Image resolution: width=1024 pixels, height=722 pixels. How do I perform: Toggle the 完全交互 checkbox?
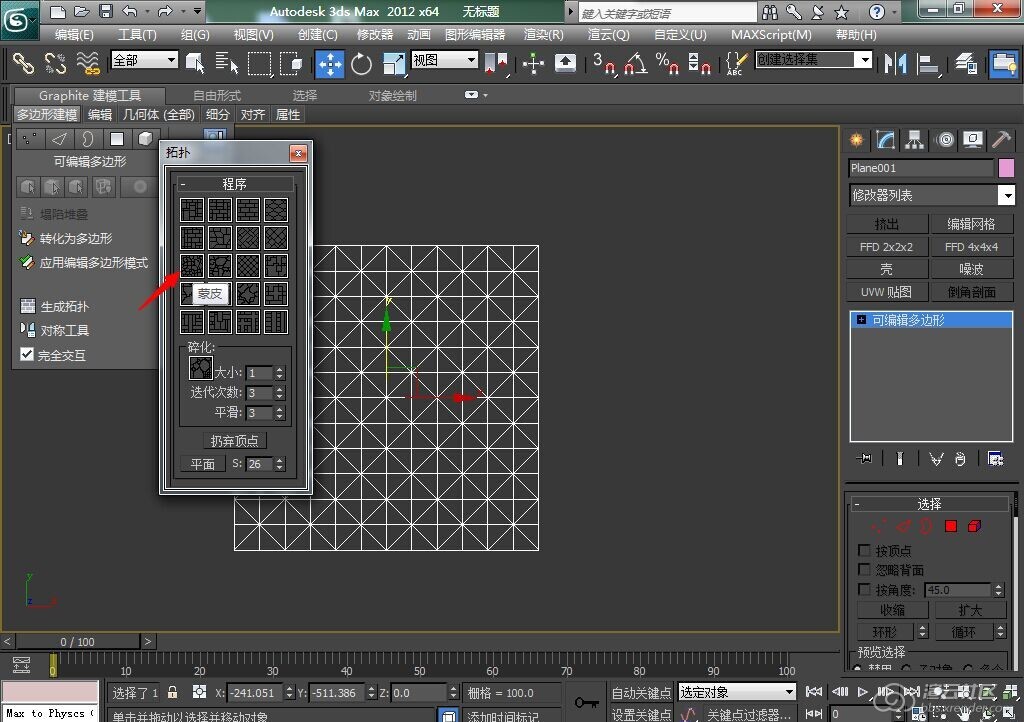pyautogui.click(x=28, y=354)
